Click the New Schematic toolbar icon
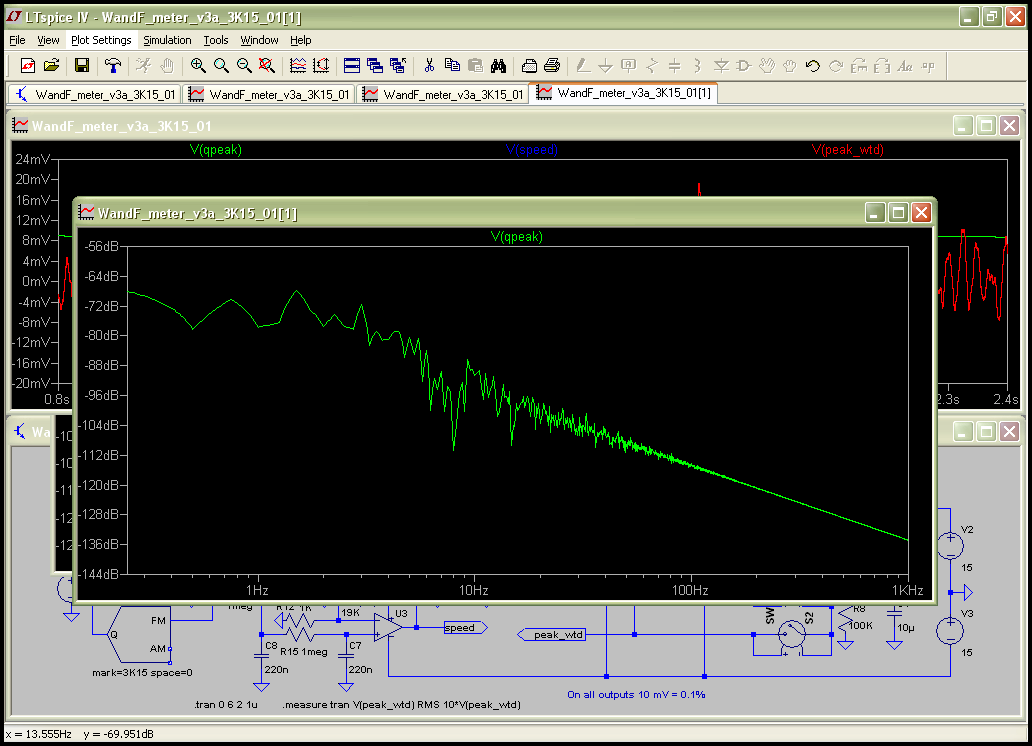 click(x=28, y=66)
